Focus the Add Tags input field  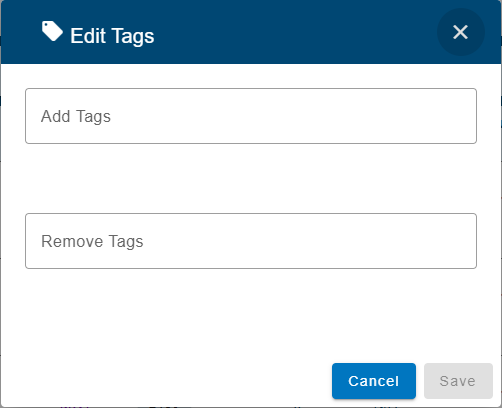point(251,116)
